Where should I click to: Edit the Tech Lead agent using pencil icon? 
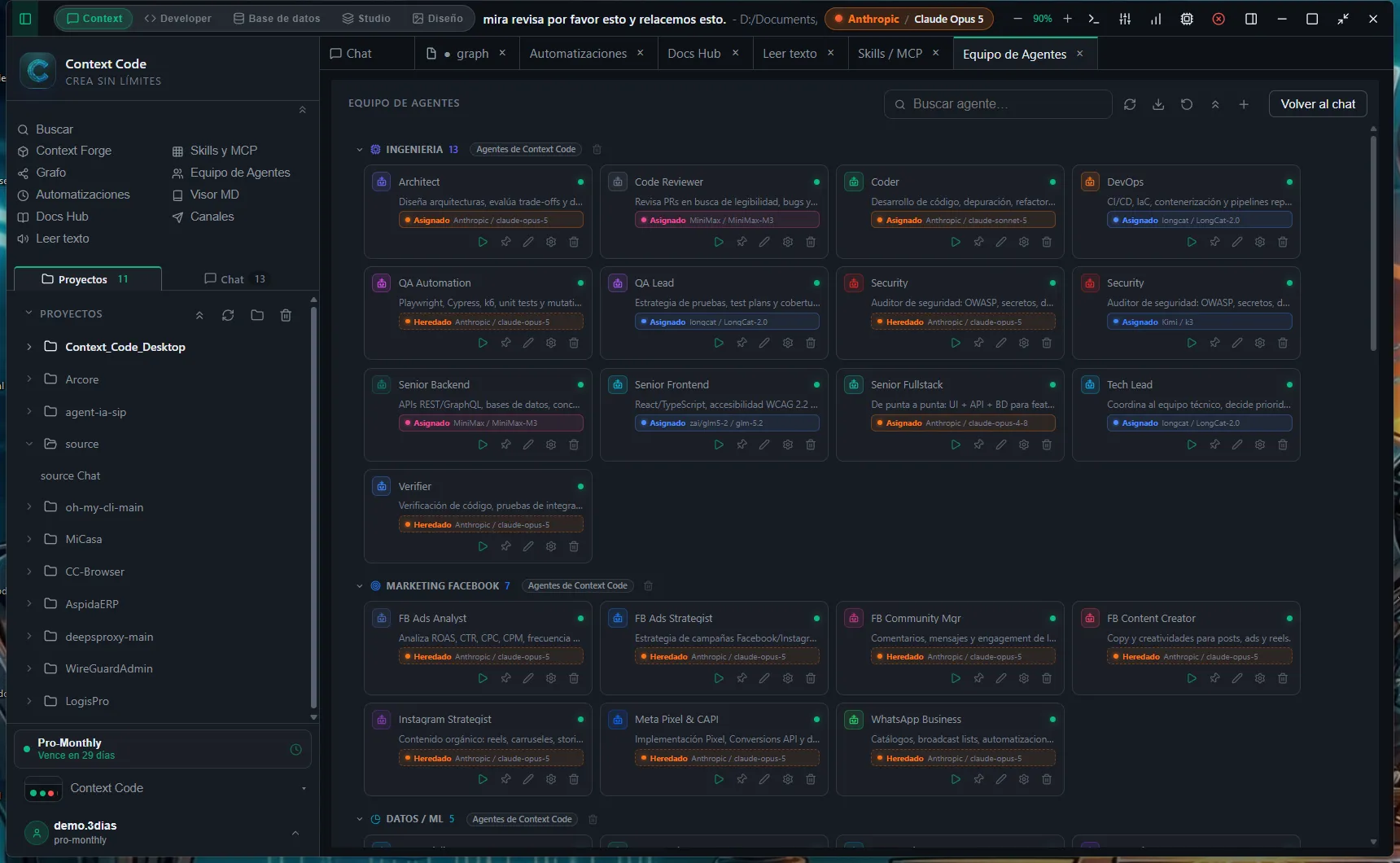point(1237,445)
